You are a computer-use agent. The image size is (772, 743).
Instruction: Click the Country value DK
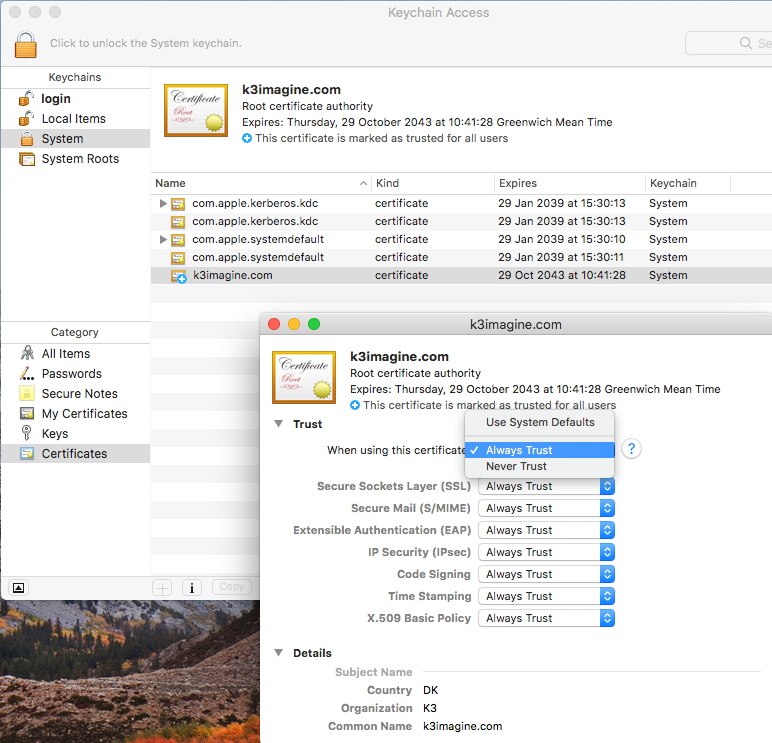(430, 690)
